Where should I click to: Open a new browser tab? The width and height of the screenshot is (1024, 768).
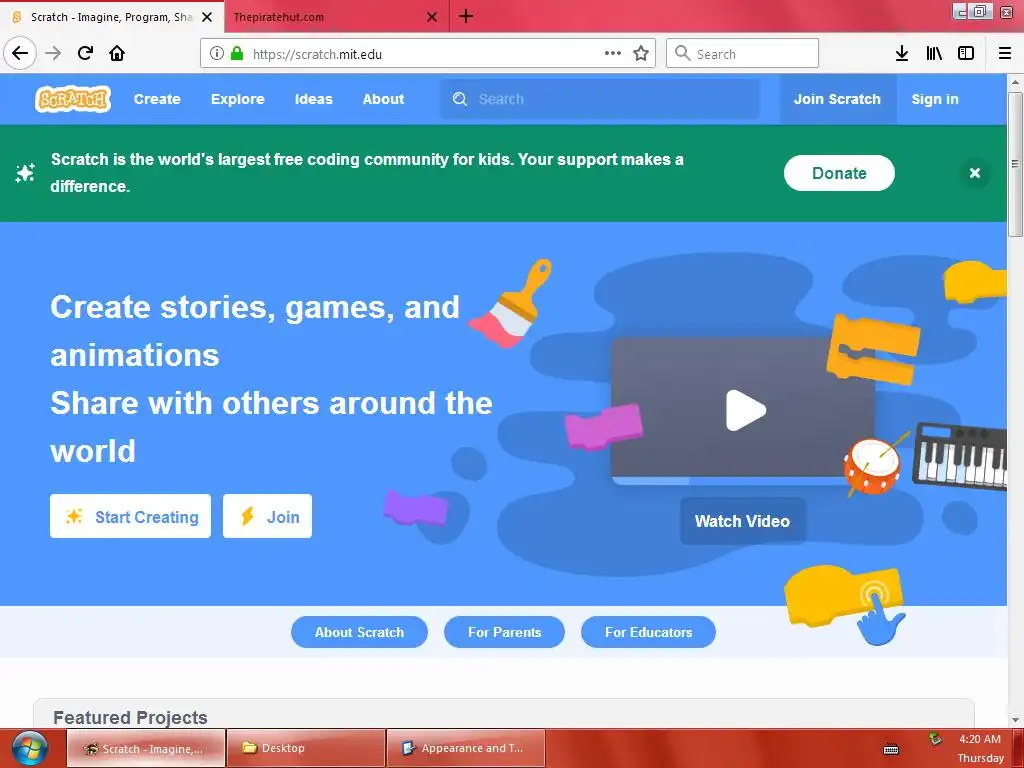466,16
